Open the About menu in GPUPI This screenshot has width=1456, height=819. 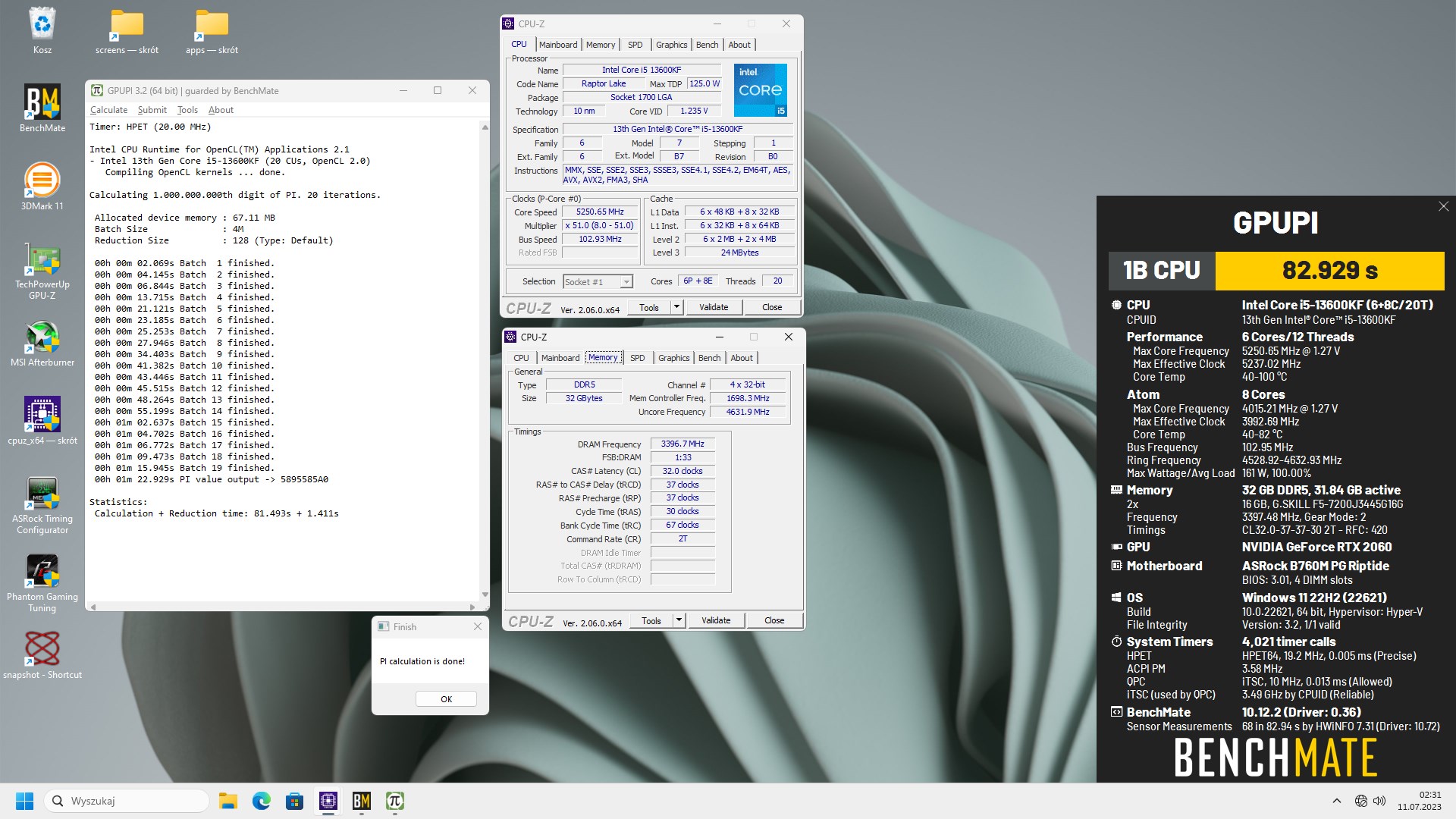coord(221,110)
